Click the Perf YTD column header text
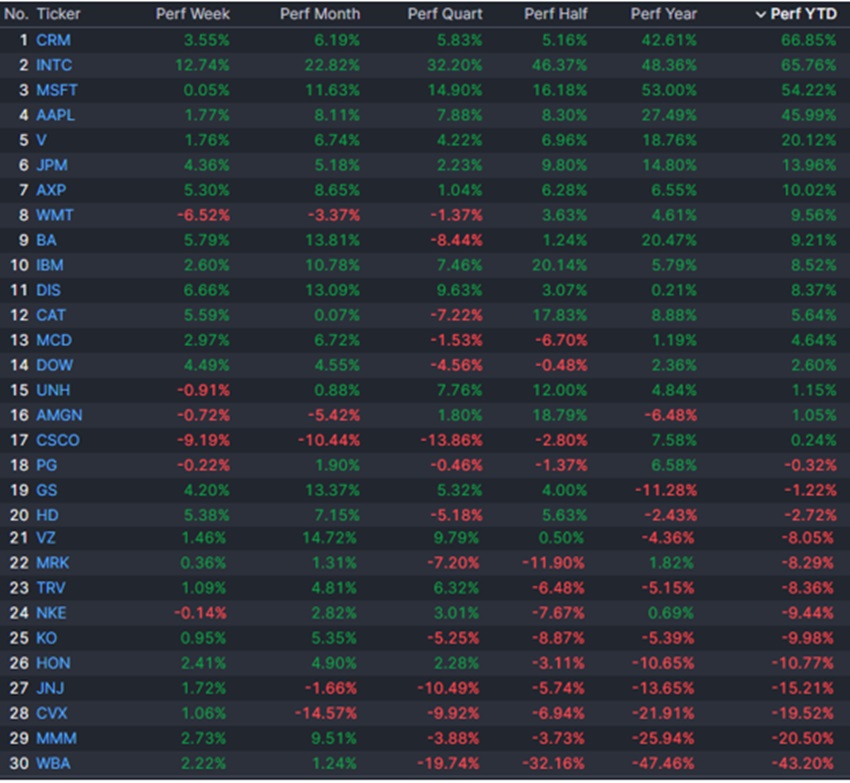The width and height of the screenshot is (850, 783). pos(804,14)
